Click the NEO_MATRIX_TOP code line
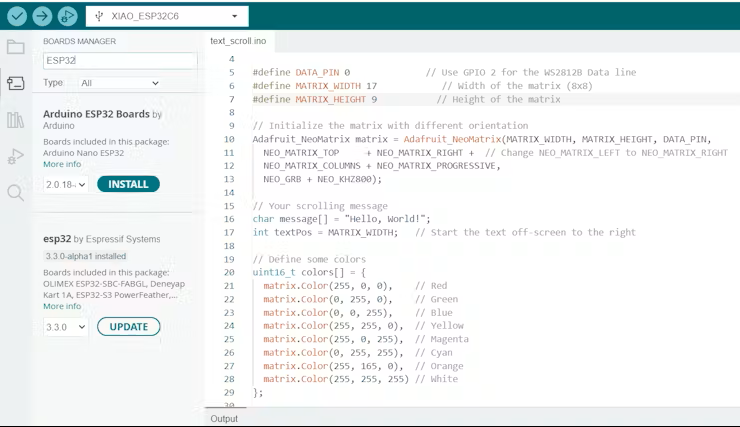740x427 pixels. pos(496,152)
